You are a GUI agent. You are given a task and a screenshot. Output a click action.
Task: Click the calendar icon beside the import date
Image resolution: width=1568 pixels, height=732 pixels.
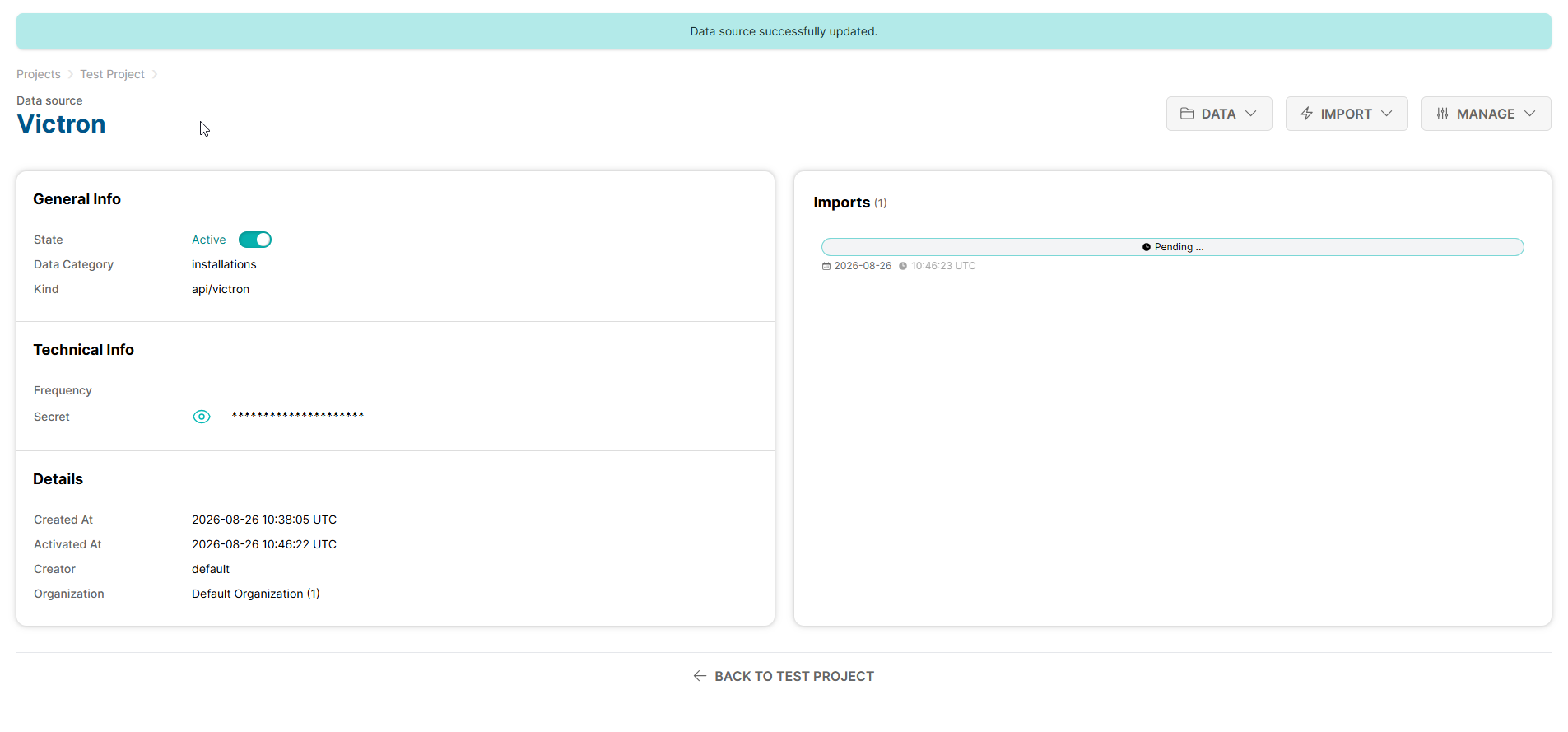826,266
